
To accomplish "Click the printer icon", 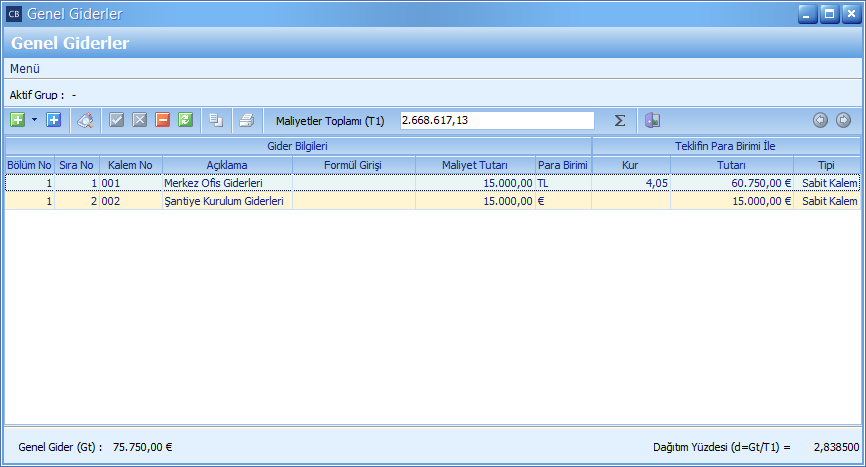I will pyautogui.click(x=246, y=120).
